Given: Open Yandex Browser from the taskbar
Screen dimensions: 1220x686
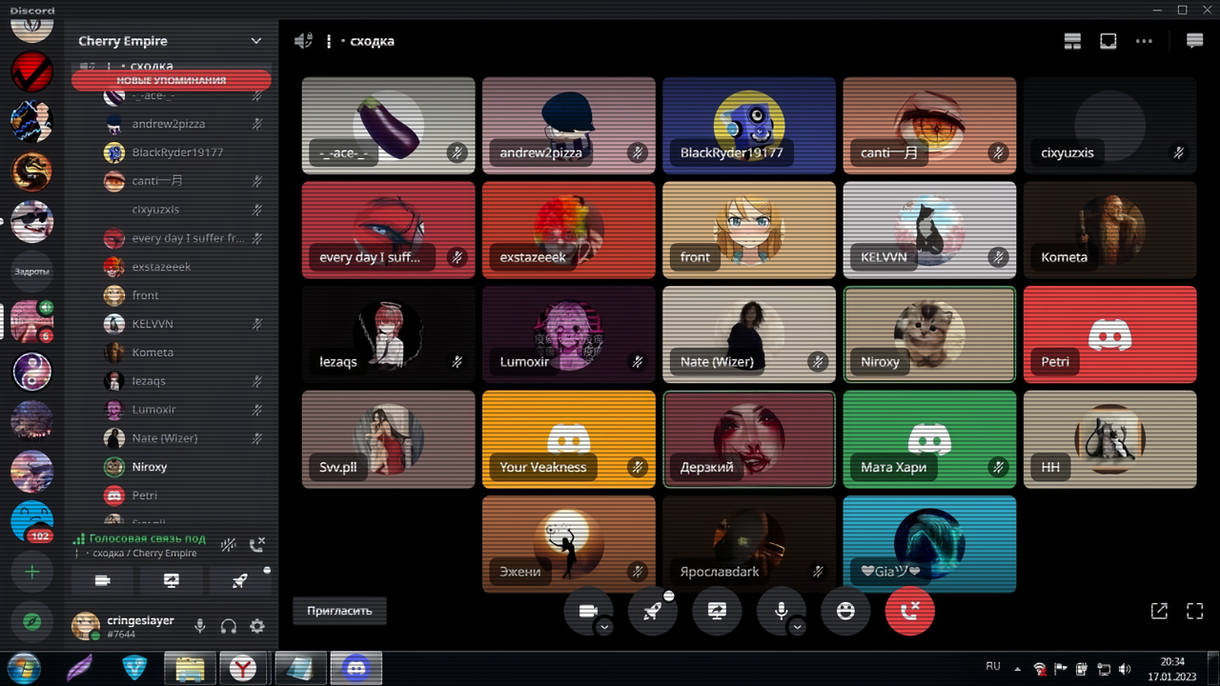Looking at the screenshot, I should 243,668.
